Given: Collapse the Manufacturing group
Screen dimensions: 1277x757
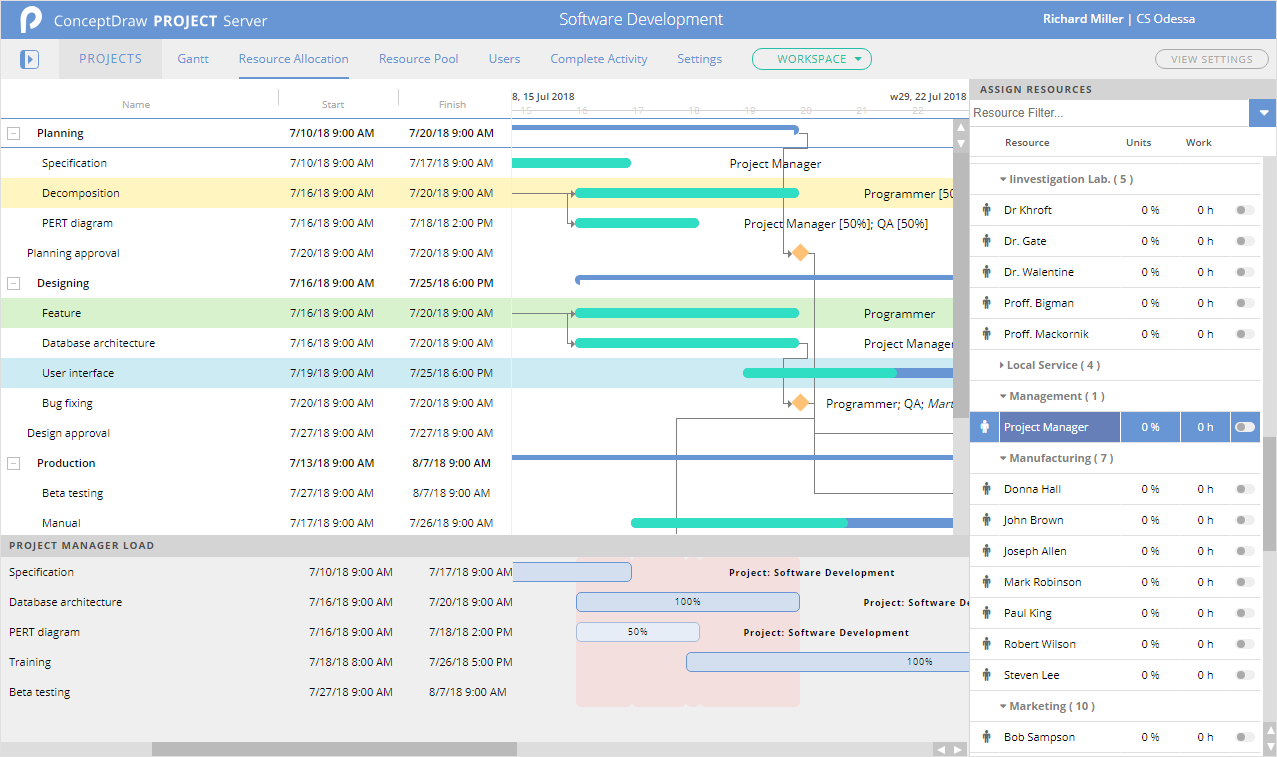Looking at the screenshot, I should click(x=1003, y=459).
